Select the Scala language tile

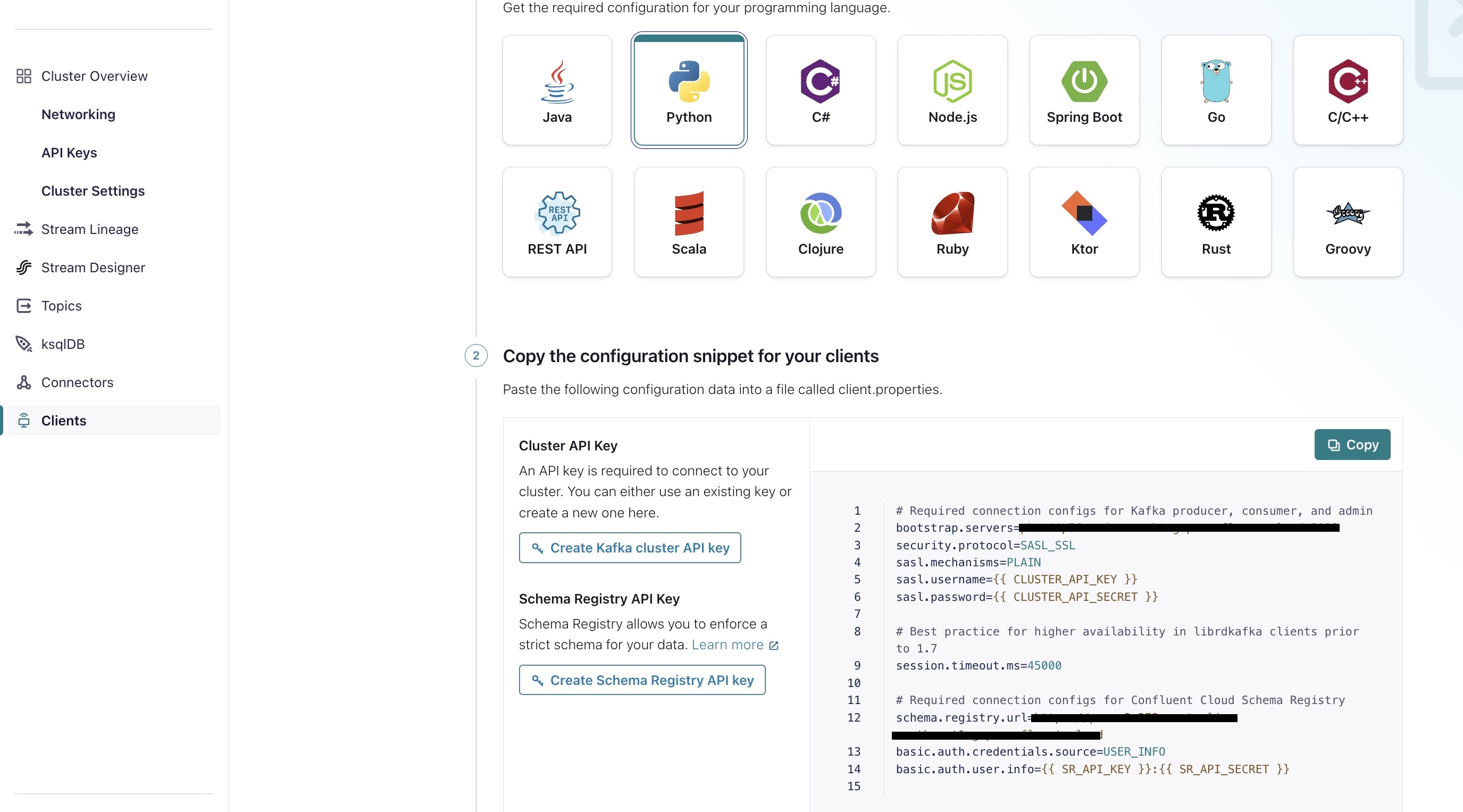(x=688, y=222)
